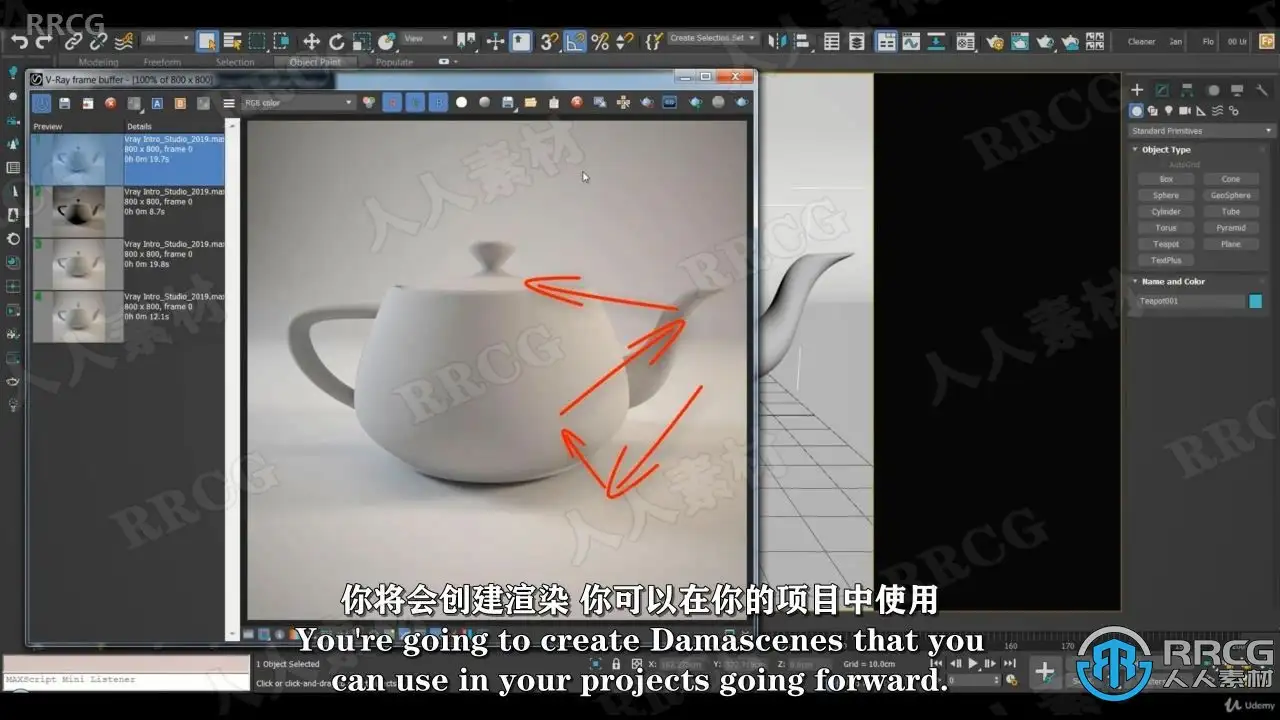Switch to the Freeform ribbon tab
The height and width of the screenshot is (720, 1280).
pyautogui.click(x=162, y=62)
